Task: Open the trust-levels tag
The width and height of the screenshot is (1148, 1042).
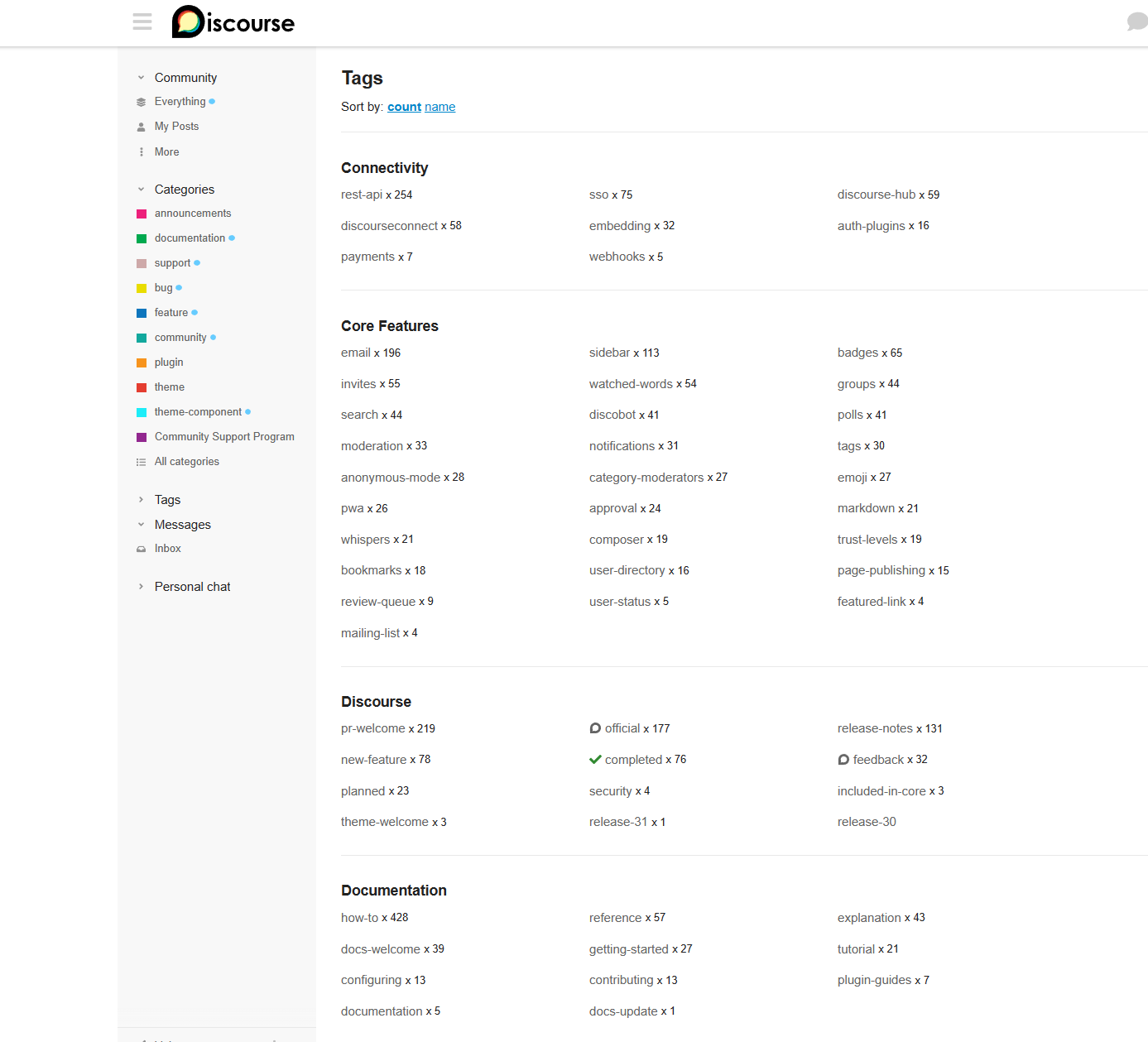Action: (867, 540)
